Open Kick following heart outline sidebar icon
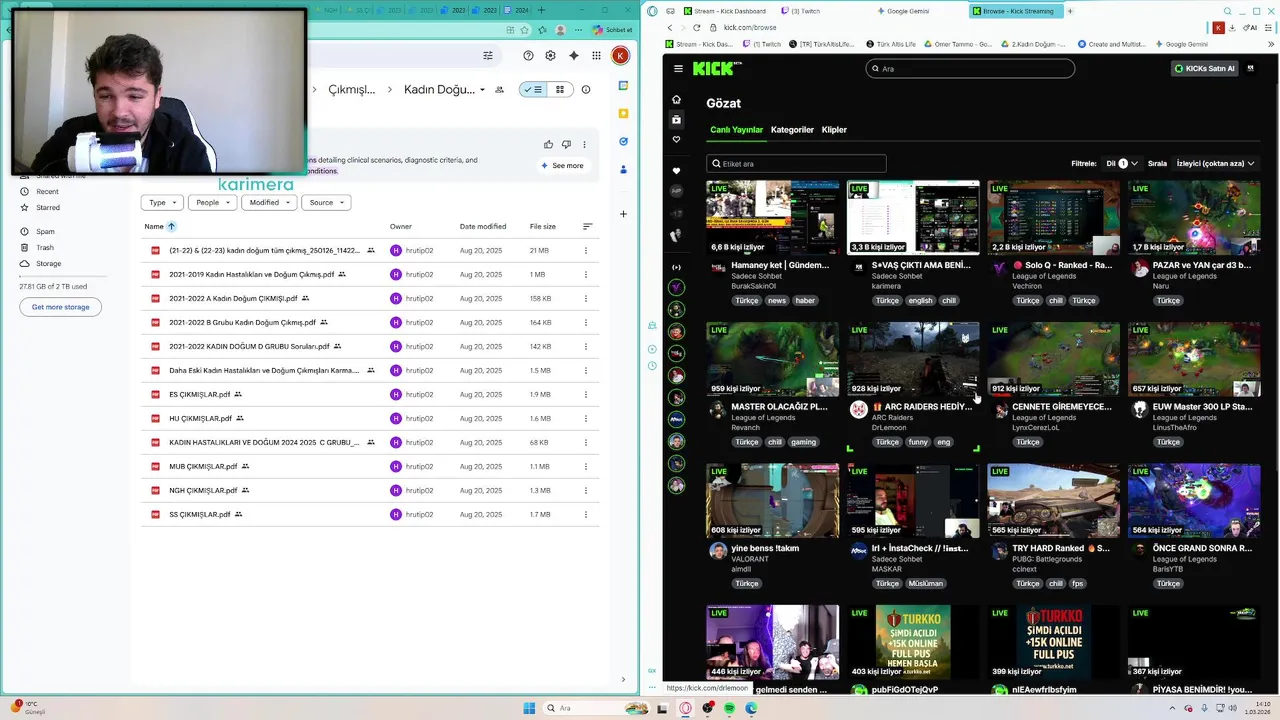Image resolution: width=1280 pixels, height=720 pixels. click(x=676, y=139)
